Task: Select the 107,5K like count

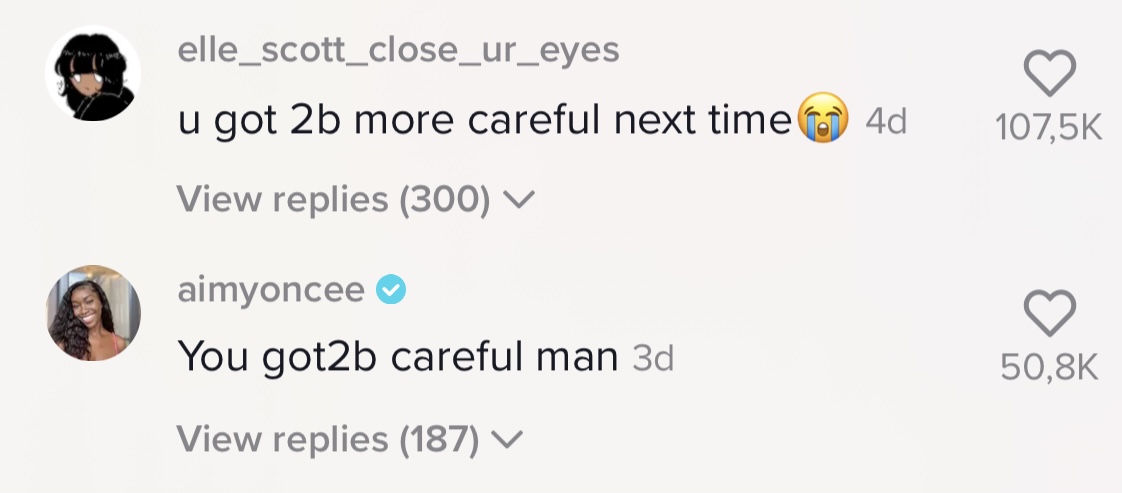Action: (1050, 129)
